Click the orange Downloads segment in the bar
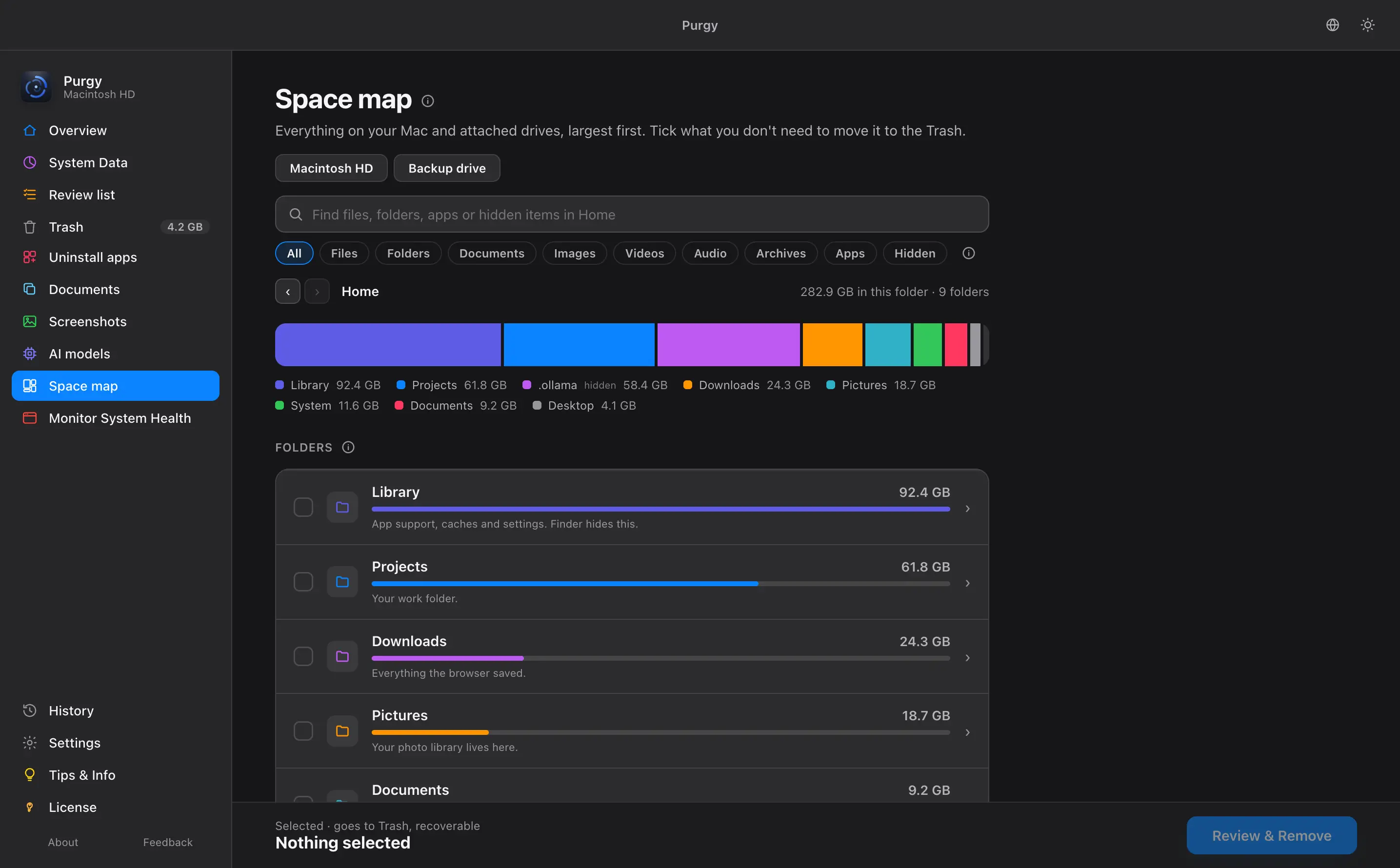1400x868 pixels. [832, 344]
